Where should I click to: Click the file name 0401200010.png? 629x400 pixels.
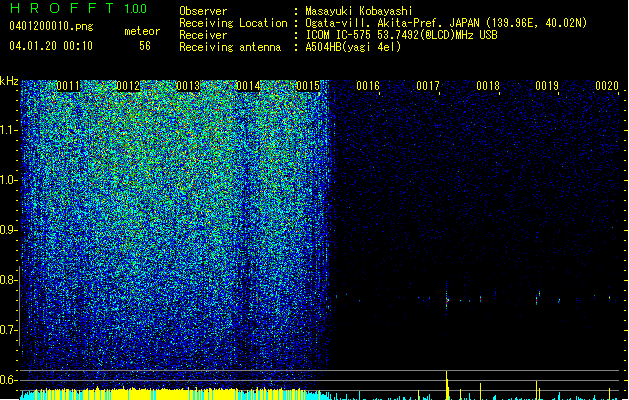51,26
